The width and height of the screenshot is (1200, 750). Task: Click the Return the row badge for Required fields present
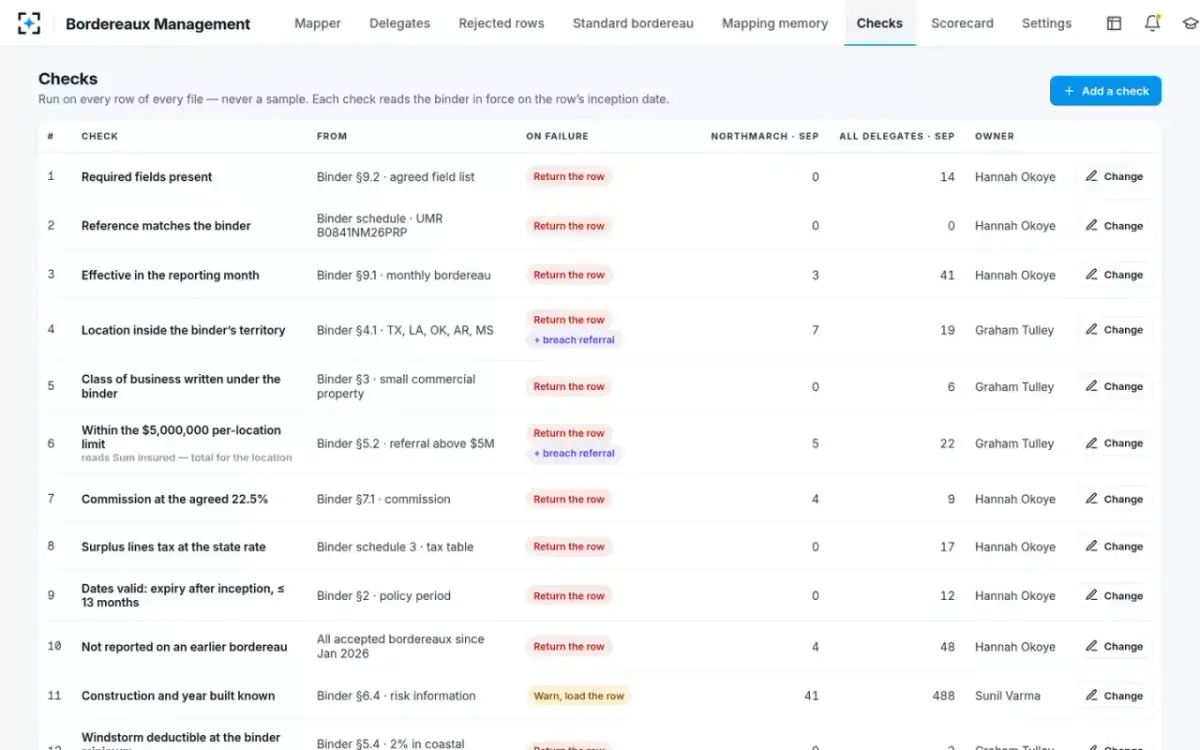pos(569,177)
